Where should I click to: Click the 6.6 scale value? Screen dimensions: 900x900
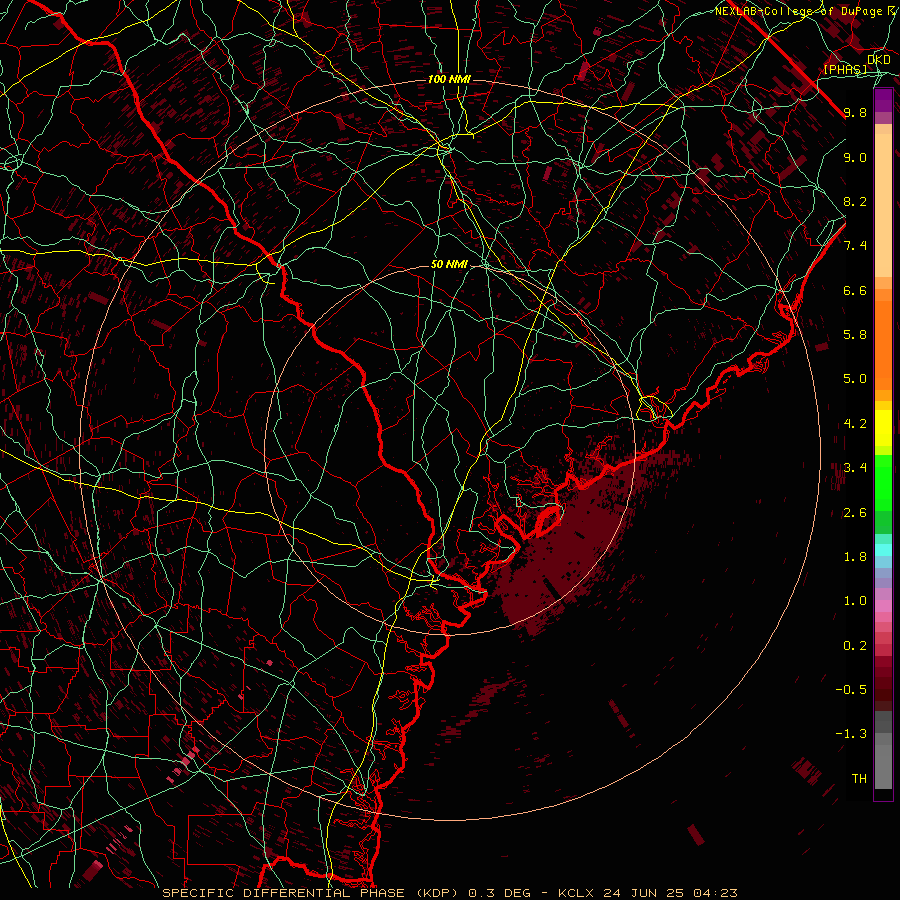tap(855, 290)
